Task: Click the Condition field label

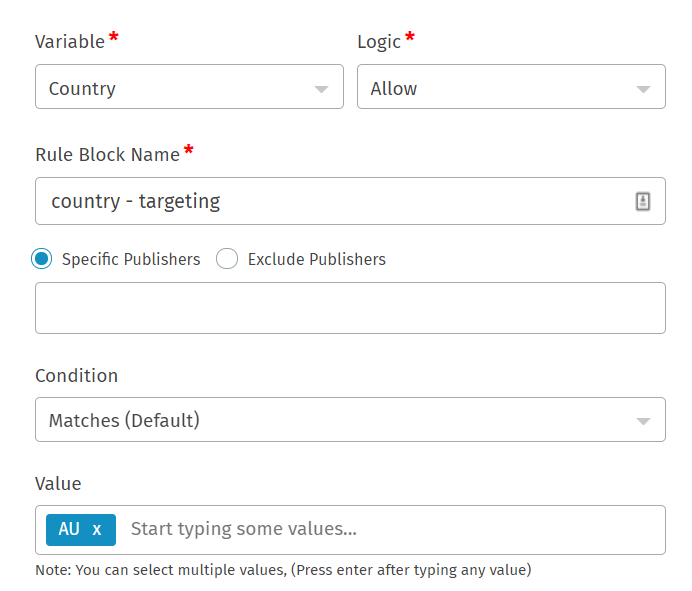Action: [x=76, y=376]
